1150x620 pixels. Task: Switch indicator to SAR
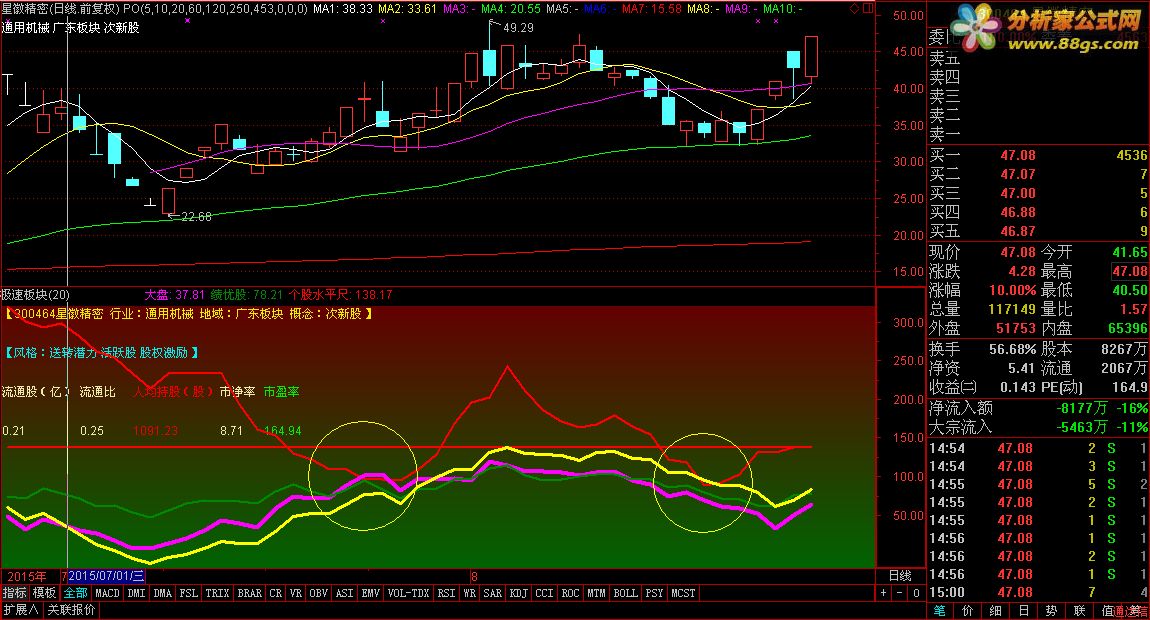pyautogui.click(x=493, y=593)
